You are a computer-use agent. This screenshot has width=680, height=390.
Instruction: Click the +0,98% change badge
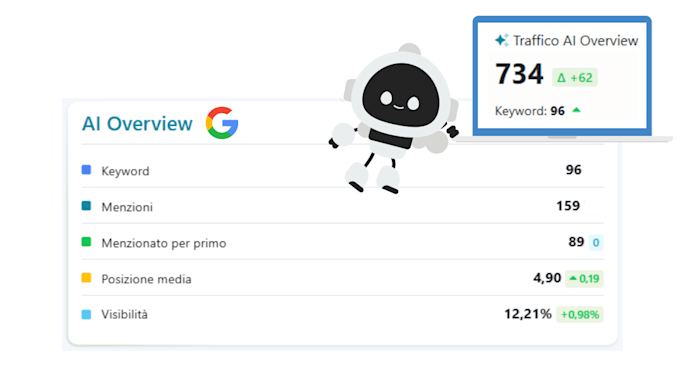[580, 315]
